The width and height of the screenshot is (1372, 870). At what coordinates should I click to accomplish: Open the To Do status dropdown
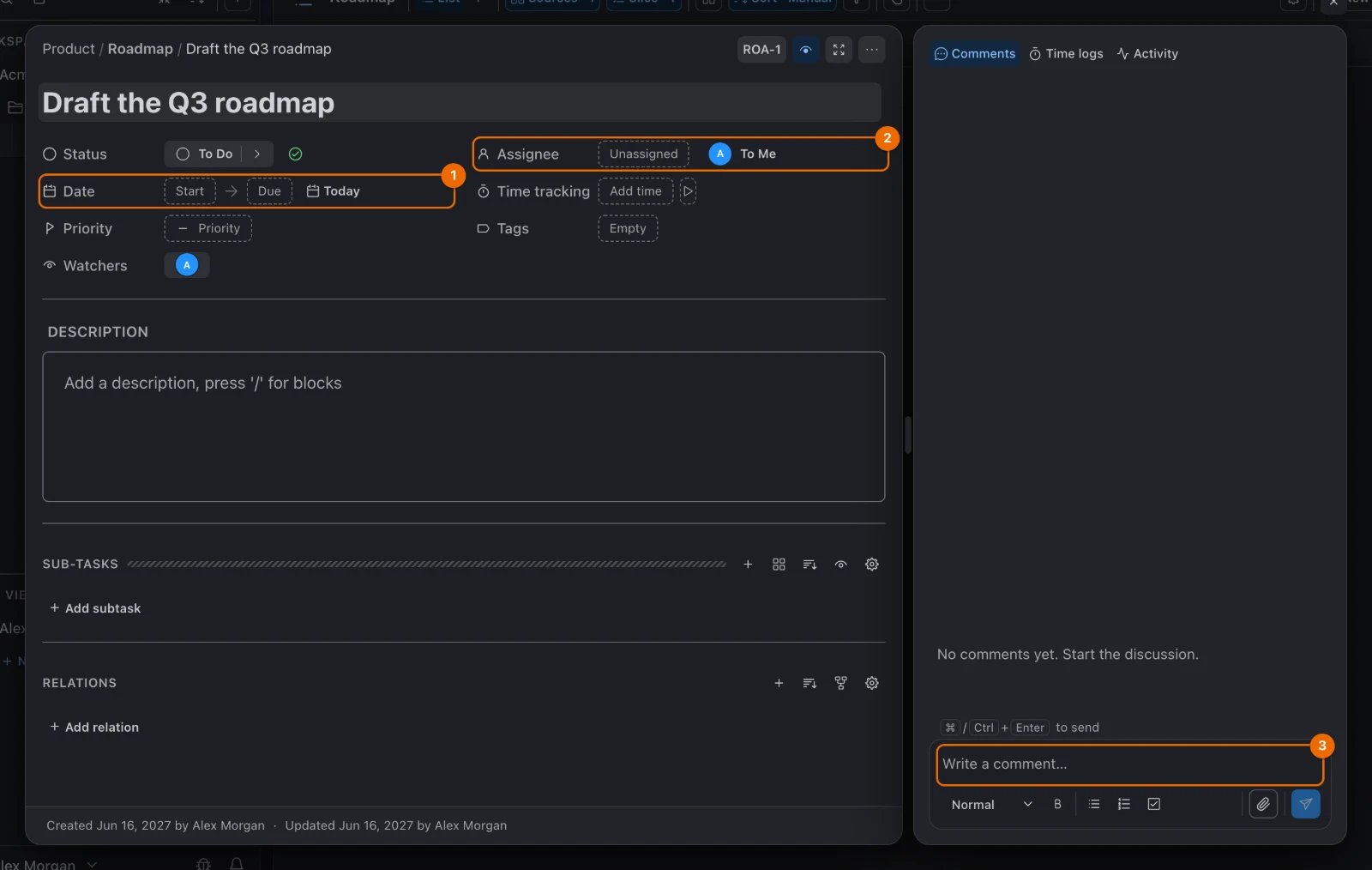[205, 154]
